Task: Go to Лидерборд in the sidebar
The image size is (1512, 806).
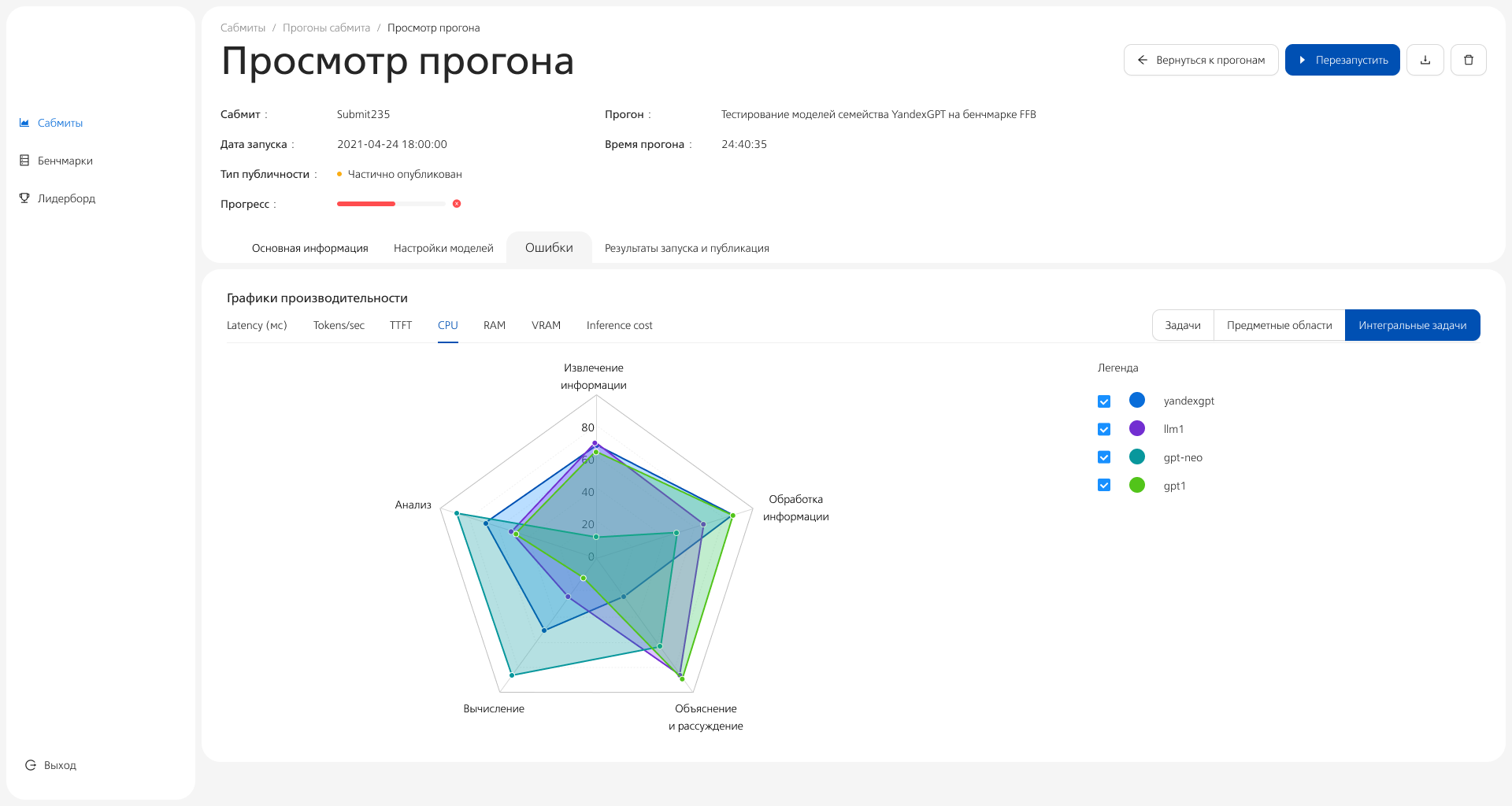Action: (66, 198)
